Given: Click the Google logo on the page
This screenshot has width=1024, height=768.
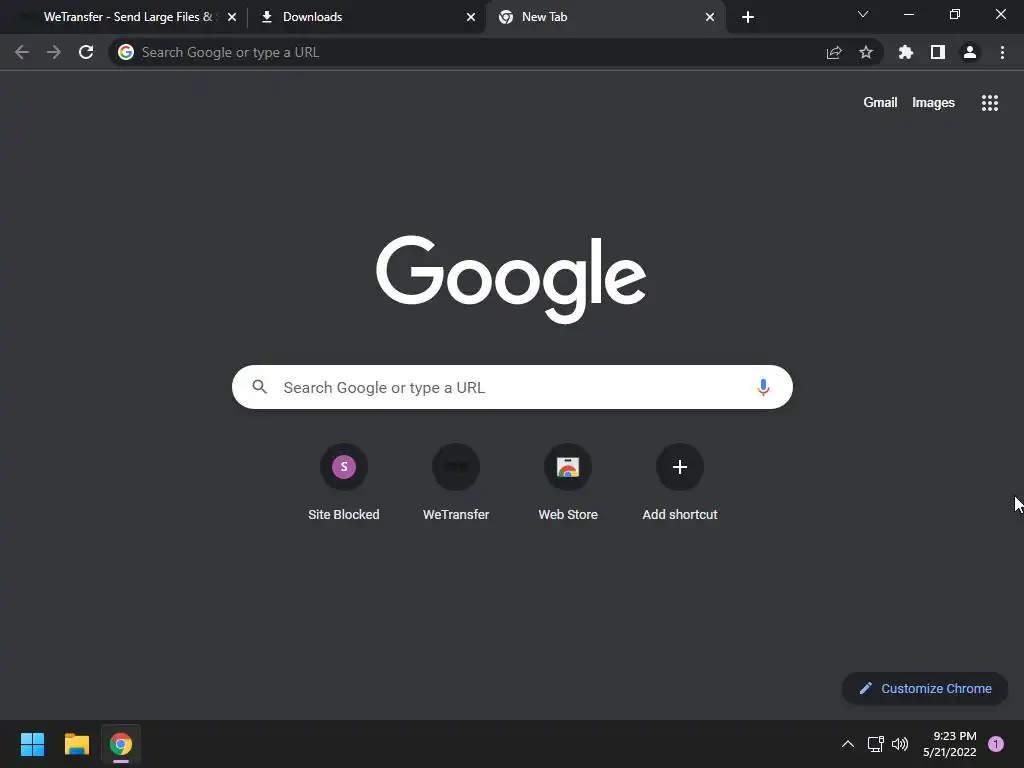Looking at the screenshot, I should (x=511, y=280).
